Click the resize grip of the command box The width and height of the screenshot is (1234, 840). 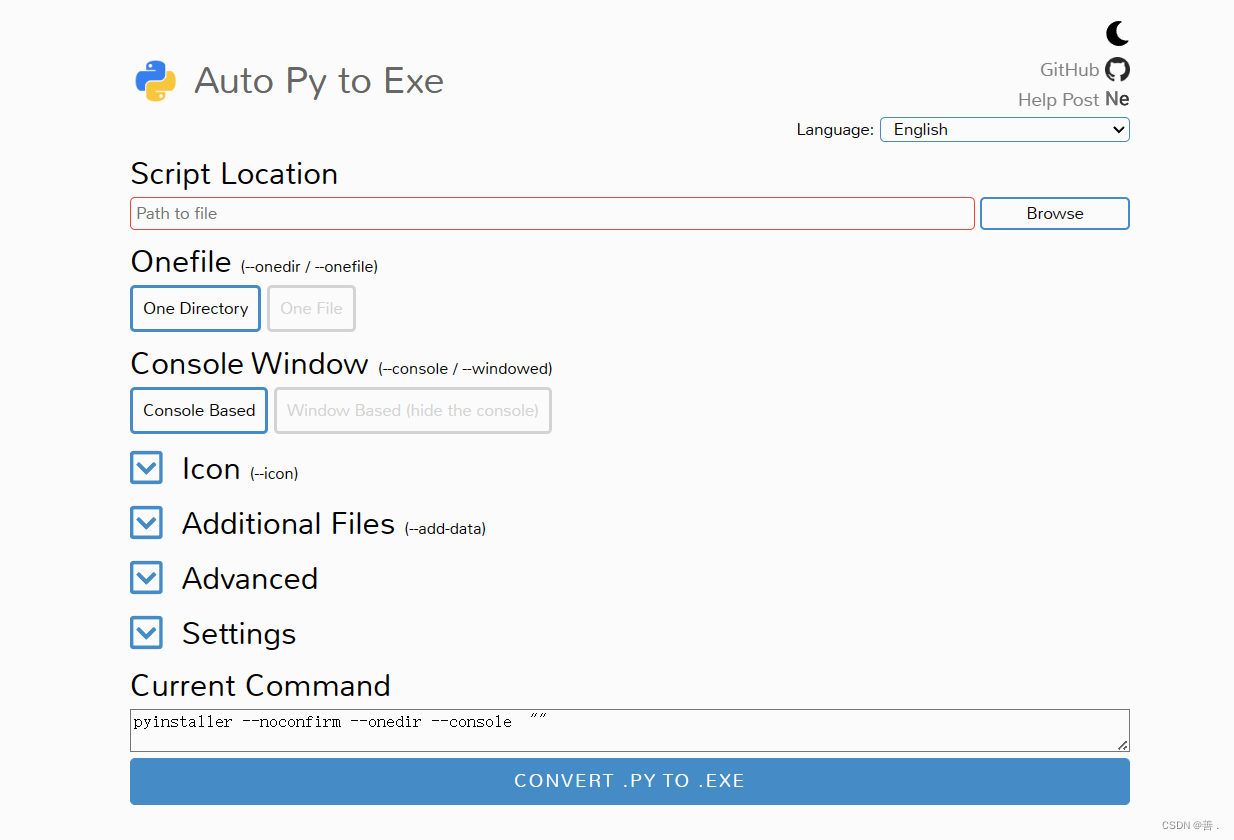click(1123, 745)
